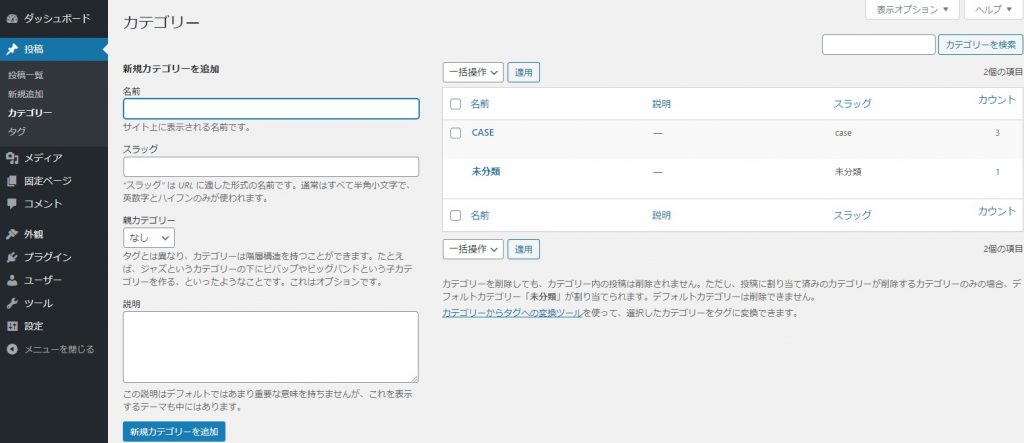Sort by 名前 column in header
This screenshot has width=1024, height=443.
(x=480, y=103)
